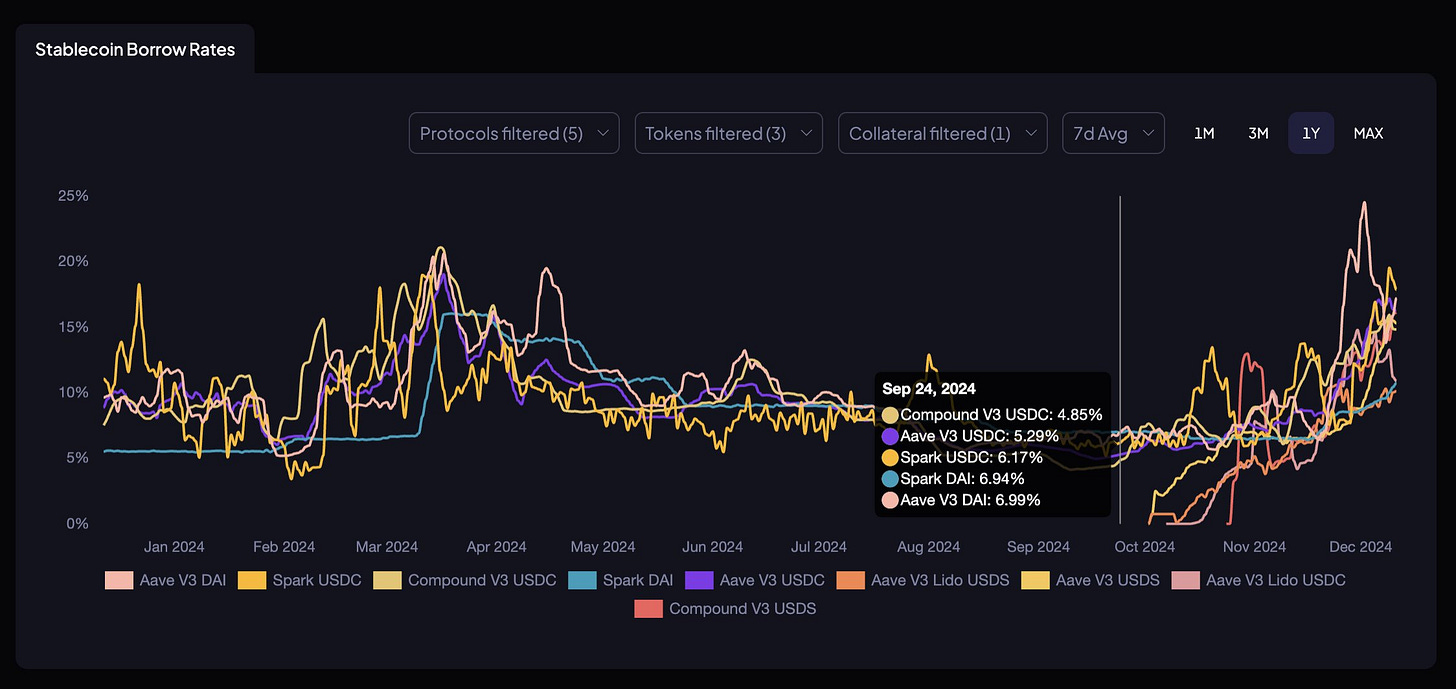Click the Dec 2024 axis label

[1361, 547]
